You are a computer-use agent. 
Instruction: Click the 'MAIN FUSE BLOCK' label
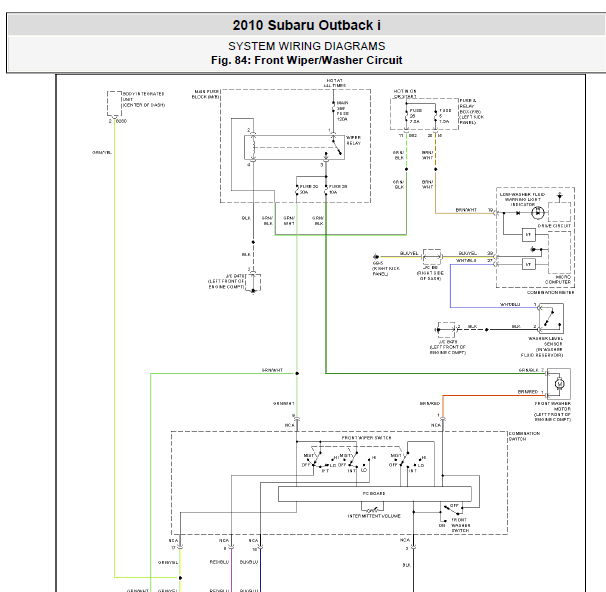(x=206, y=94)
